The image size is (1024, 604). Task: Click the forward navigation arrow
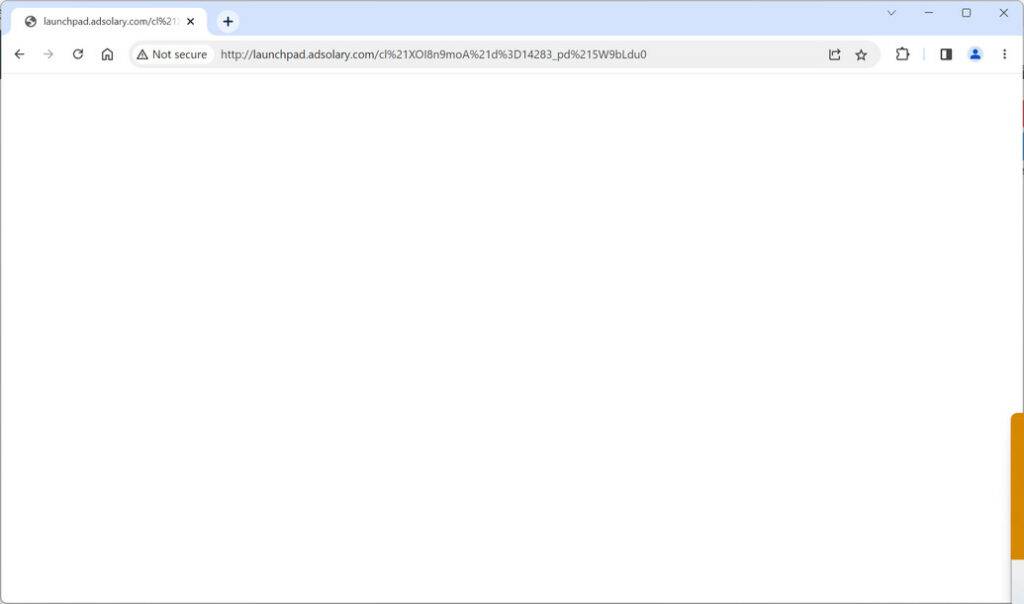click(48, 55)
